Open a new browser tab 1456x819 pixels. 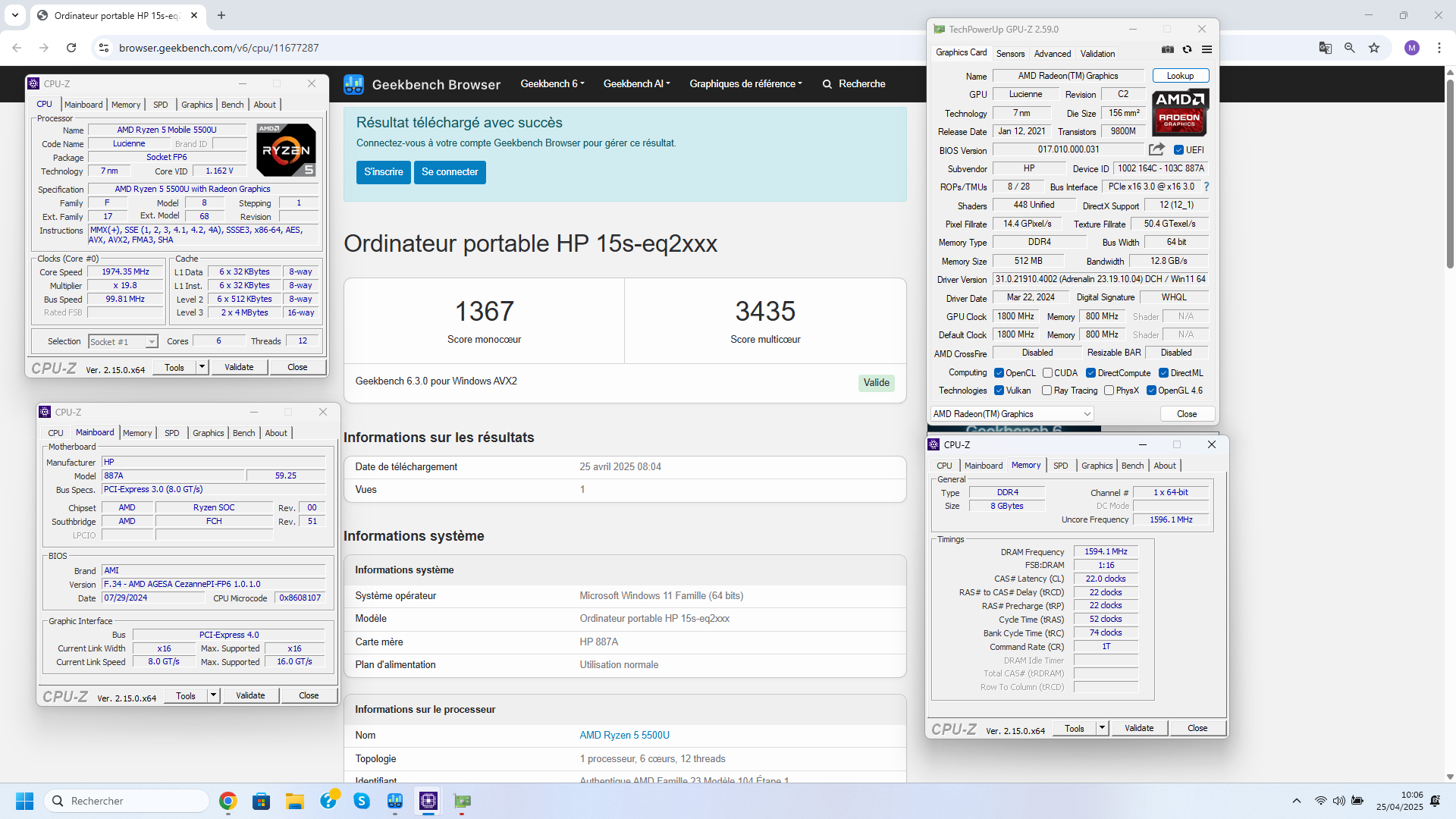pos(221,15)
